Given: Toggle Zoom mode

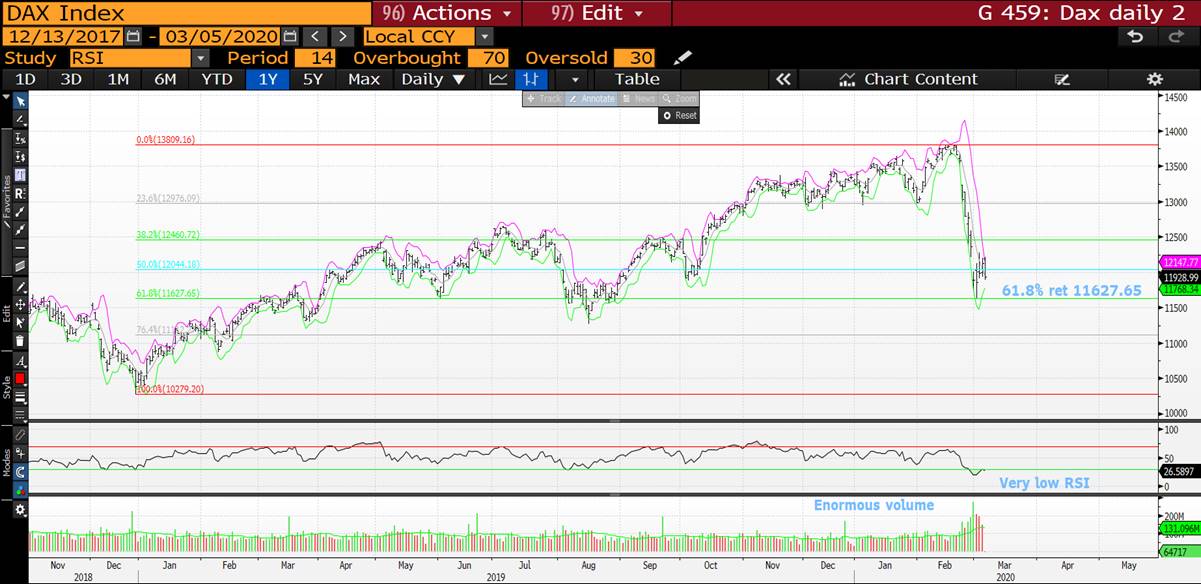Looking at the screenshot, I should coord(680,99).
